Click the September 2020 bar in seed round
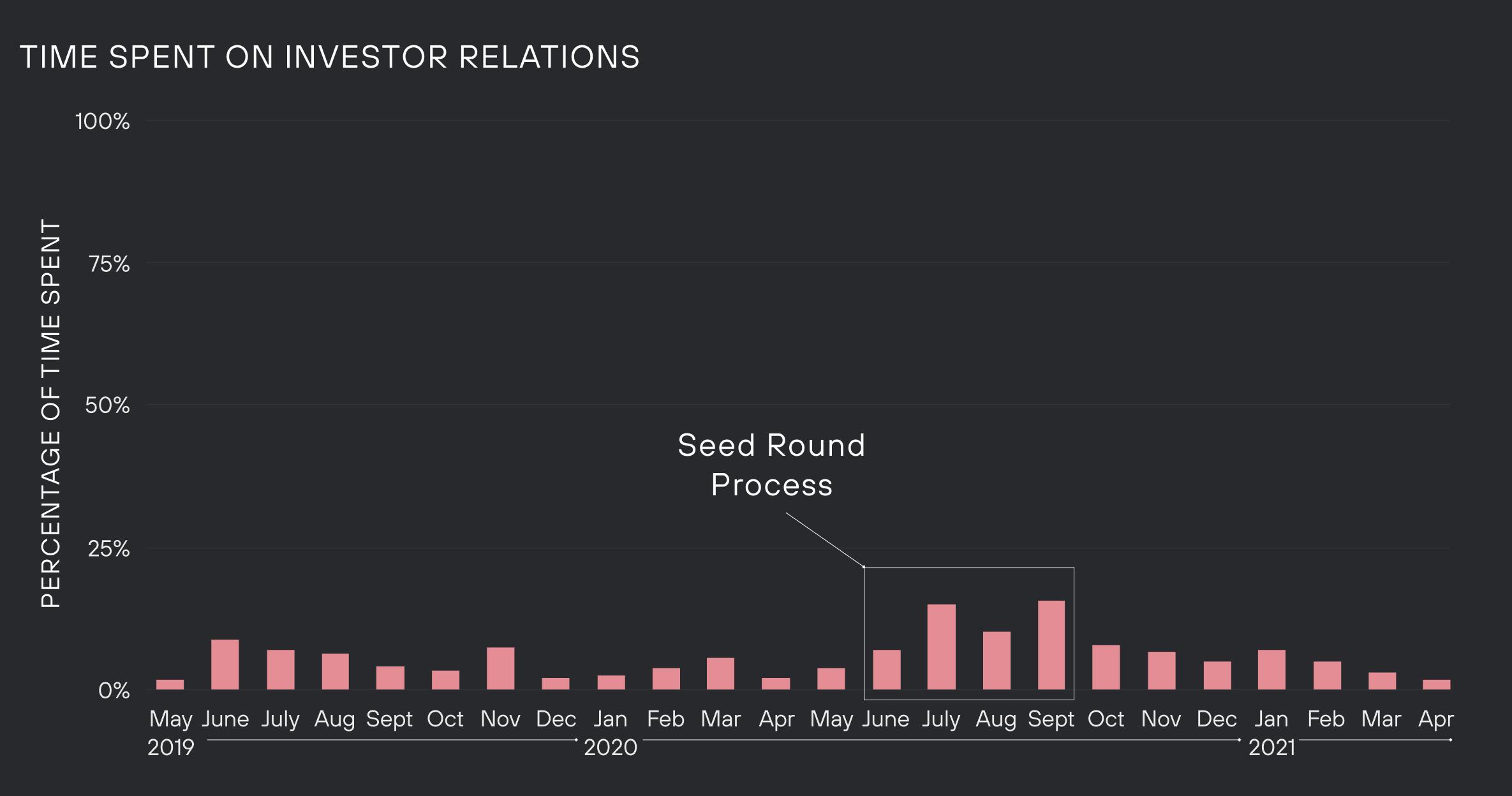 (1051, 645)
